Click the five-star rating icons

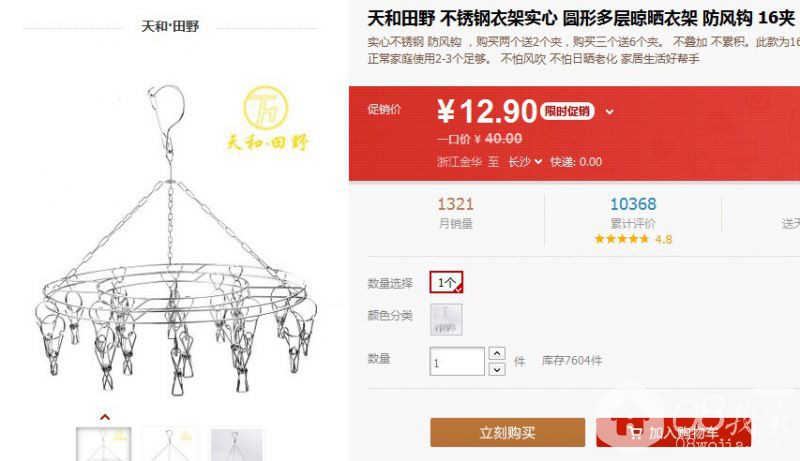[621, 239]
